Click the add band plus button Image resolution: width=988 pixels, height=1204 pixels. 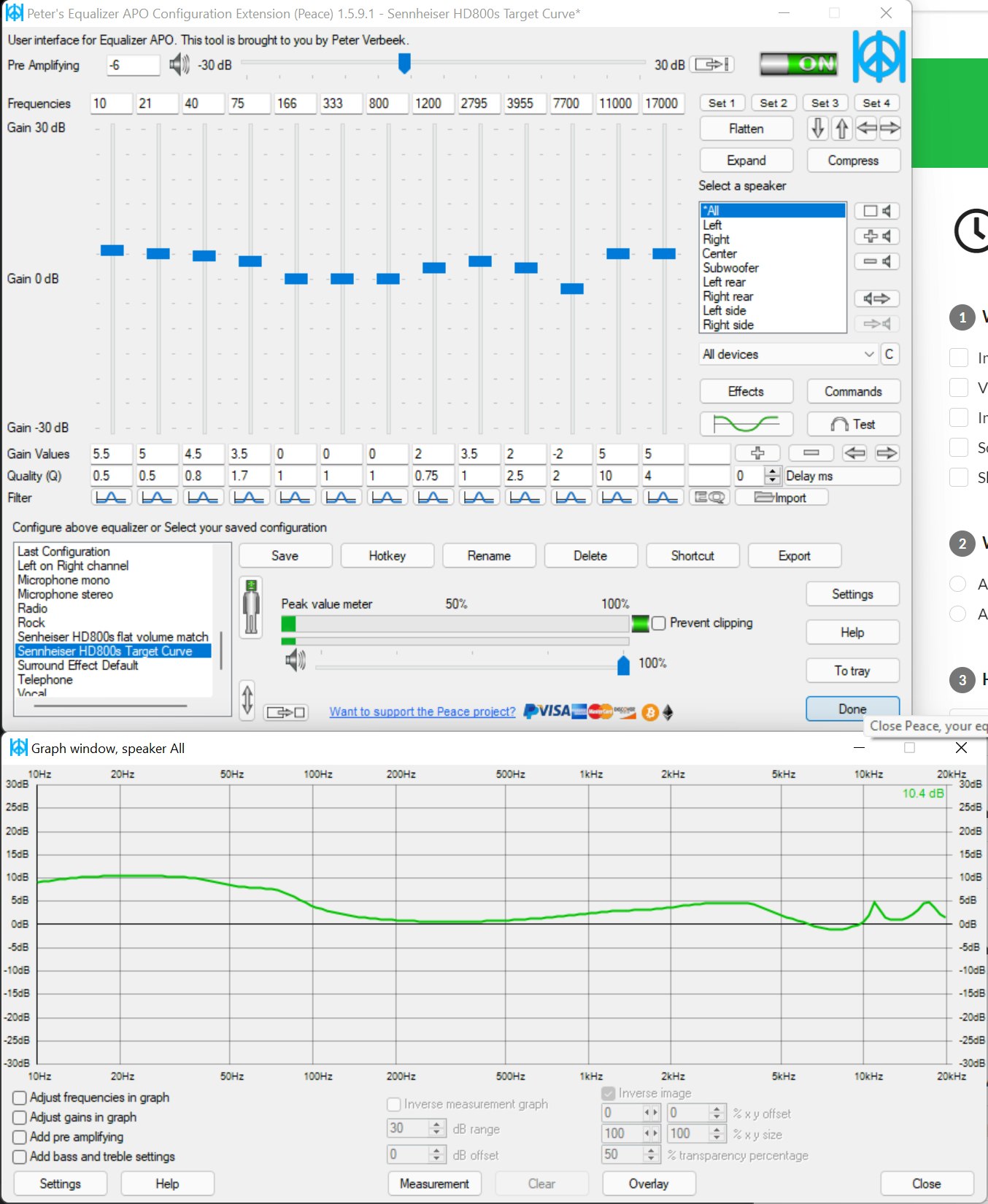757,453
